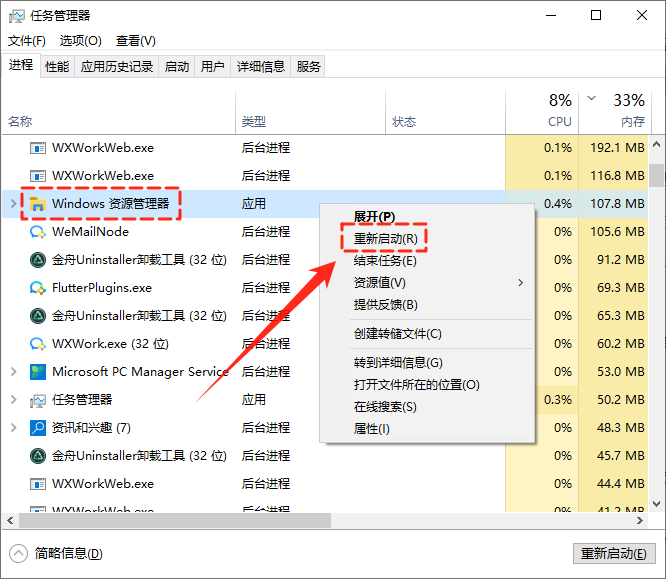This screenshot has width=666, height=579.
Task: Open the 选项(O) menu
Action: coord(81,41)
